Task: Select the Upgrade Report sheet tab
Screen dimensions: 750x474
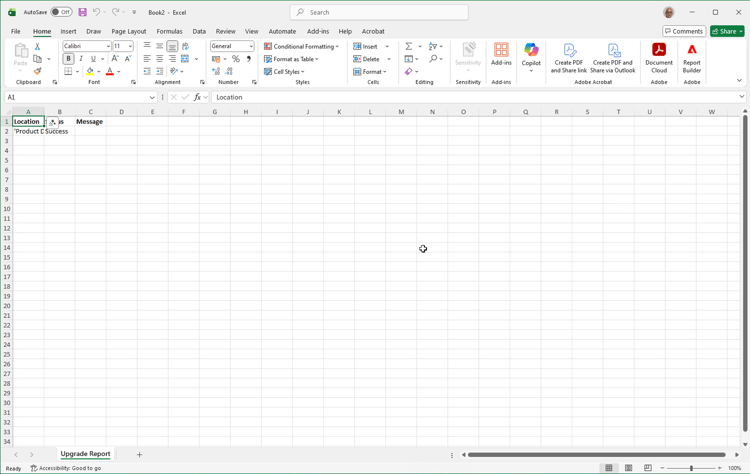Action: click(x=85, y=453)
